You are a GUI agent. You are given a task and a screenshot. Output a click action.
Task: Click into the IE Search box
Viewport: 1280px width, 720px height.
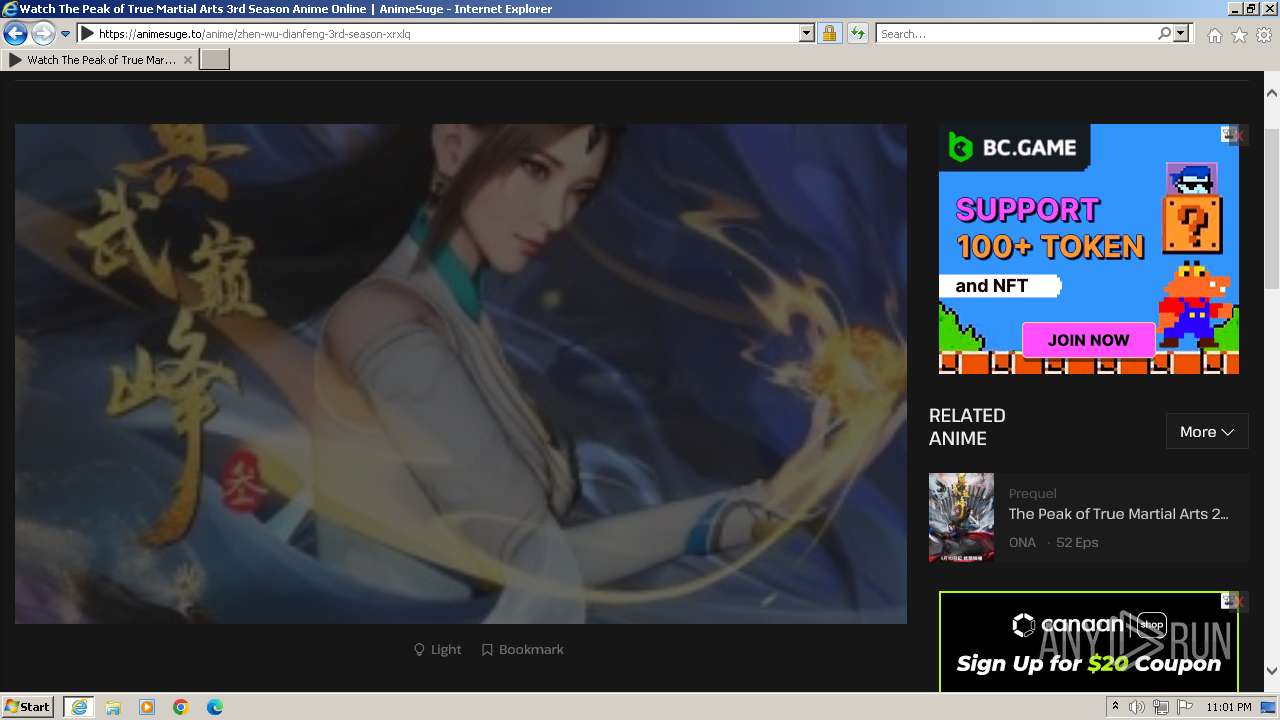pyautogui.click(x=1017, y=34)
